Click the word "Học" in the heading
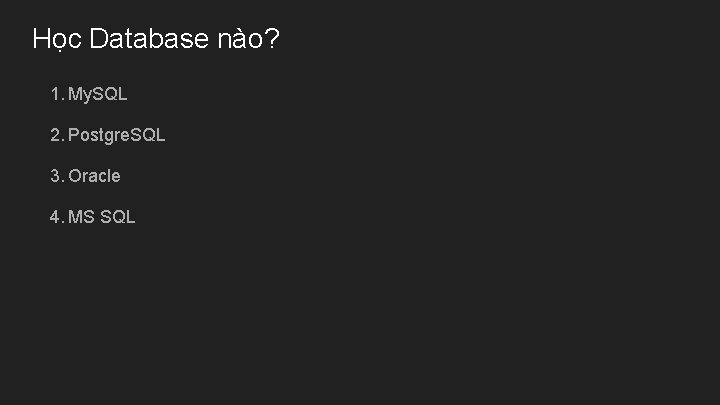The width and height of the screenshot is (720, 405). point(57,39)
